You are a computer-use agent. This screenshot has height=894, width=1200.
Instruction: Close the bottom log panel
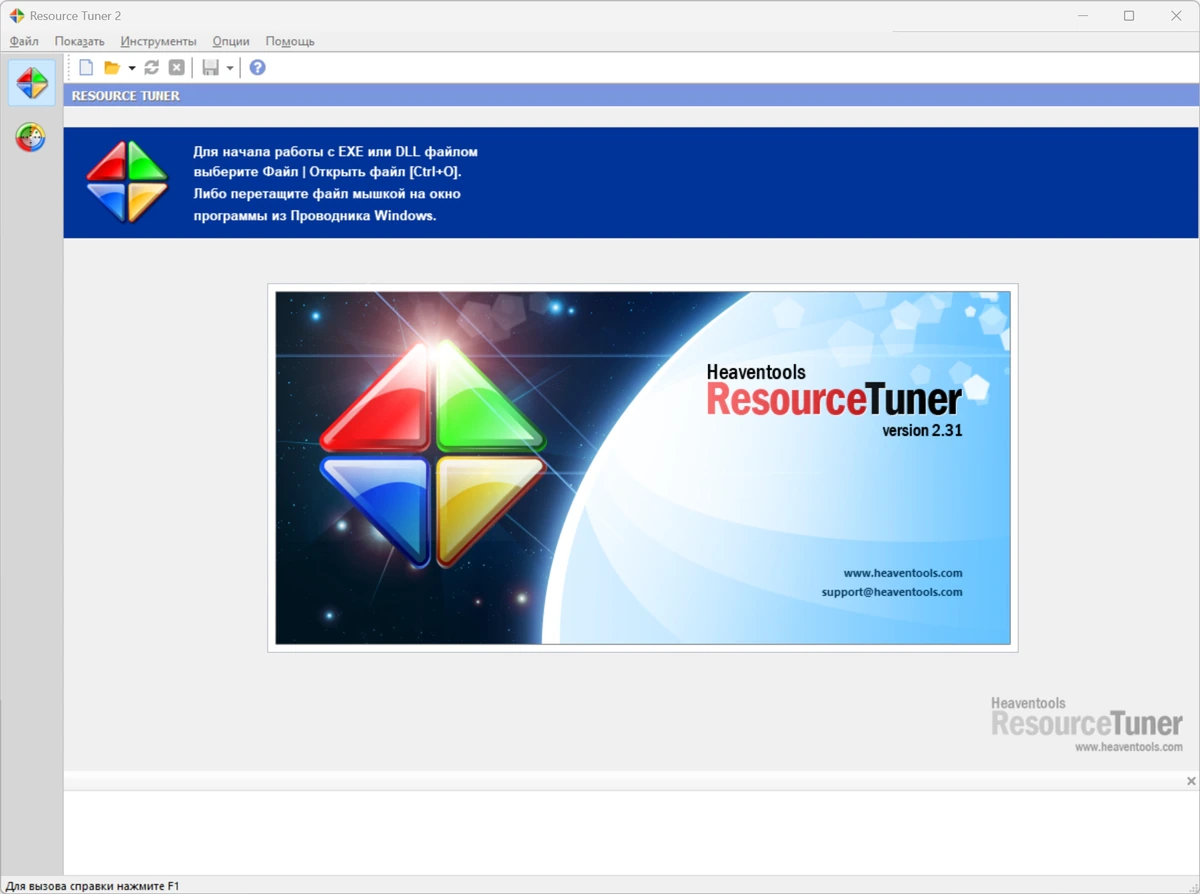1191,781
